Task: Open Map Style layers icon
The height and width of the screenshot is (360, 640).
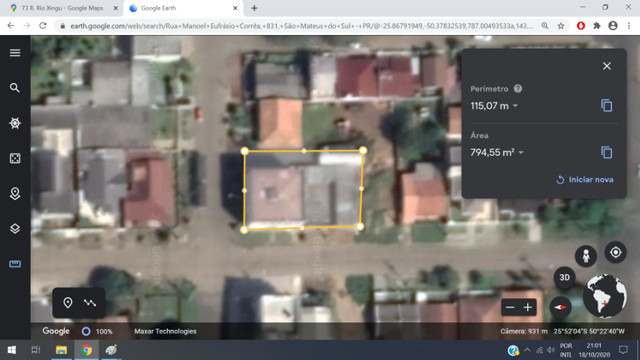Action: point(15,229)
